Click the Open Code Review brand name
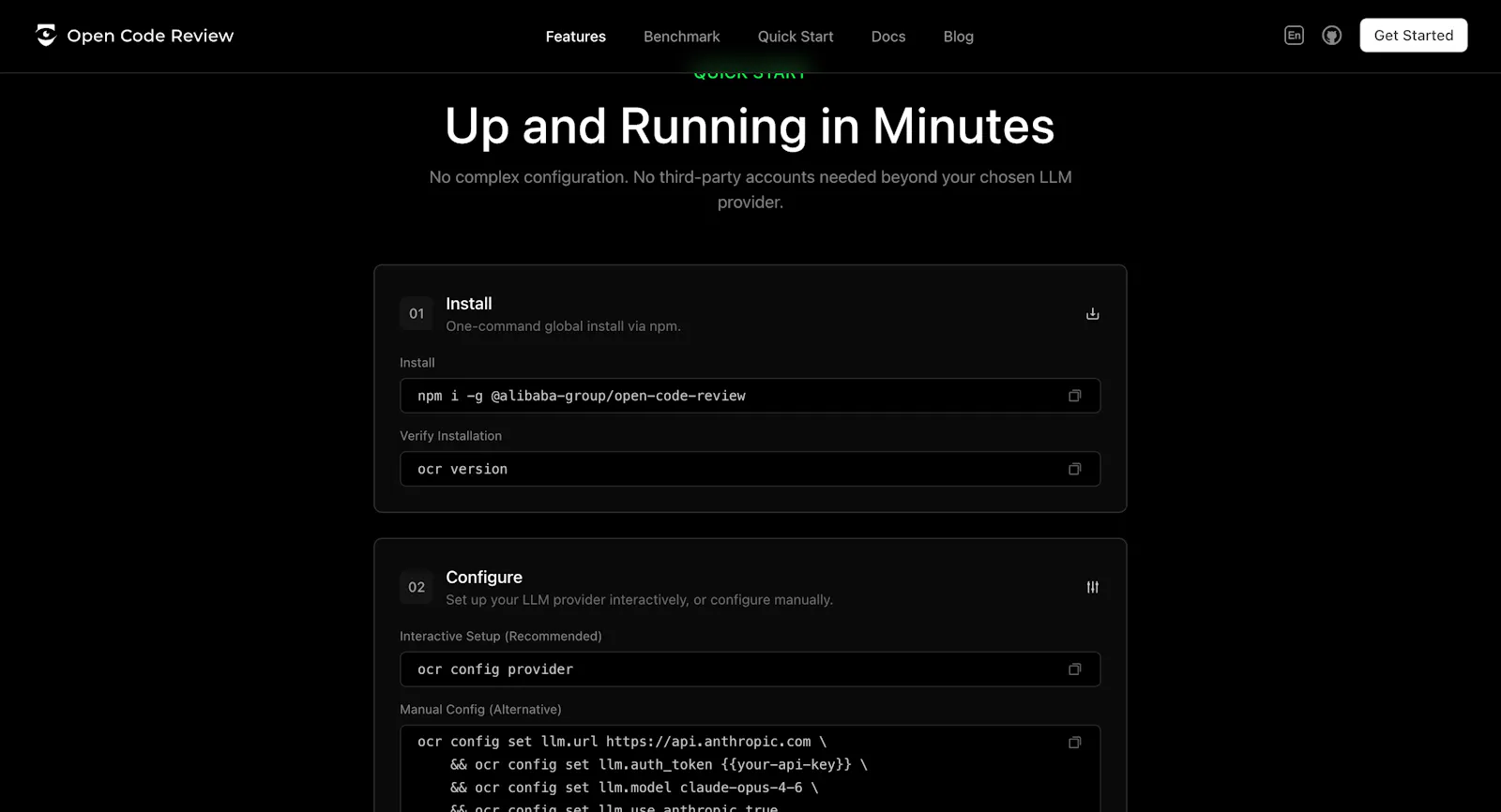 pyautogui.click(x=150, y=36)
